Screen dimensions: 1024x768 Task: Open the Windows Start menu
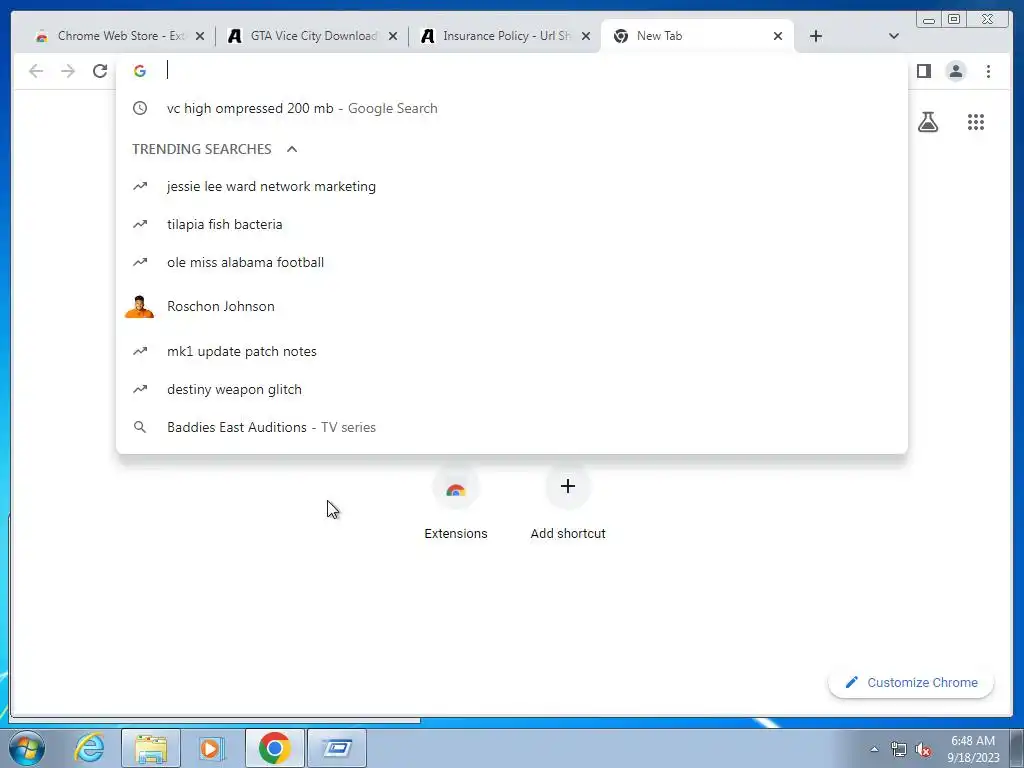[27, 748]
